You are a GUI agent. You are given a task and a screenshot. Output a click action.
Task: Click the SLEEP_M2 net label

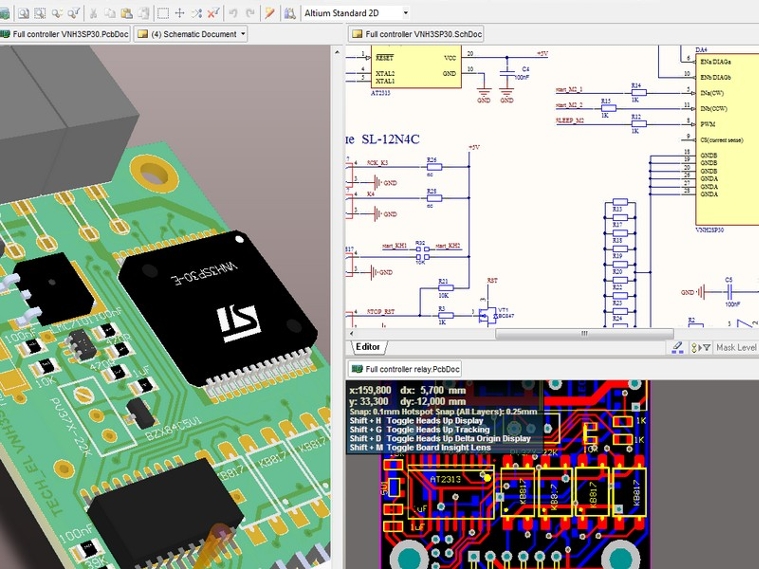[x=570, y=120]
